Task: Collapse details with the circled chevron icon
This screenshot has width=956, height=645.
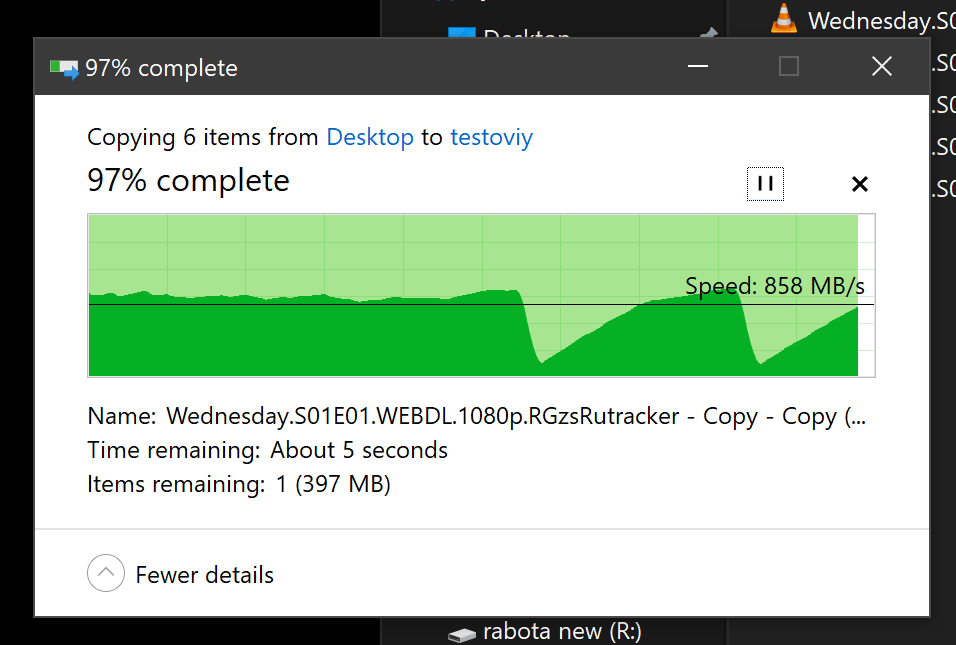Action: (105, 573)
